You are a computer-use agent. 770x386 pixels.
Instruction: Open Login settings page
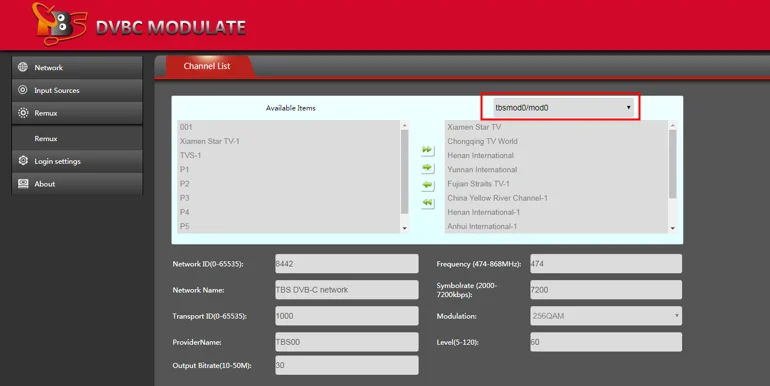tap(77, 161)
